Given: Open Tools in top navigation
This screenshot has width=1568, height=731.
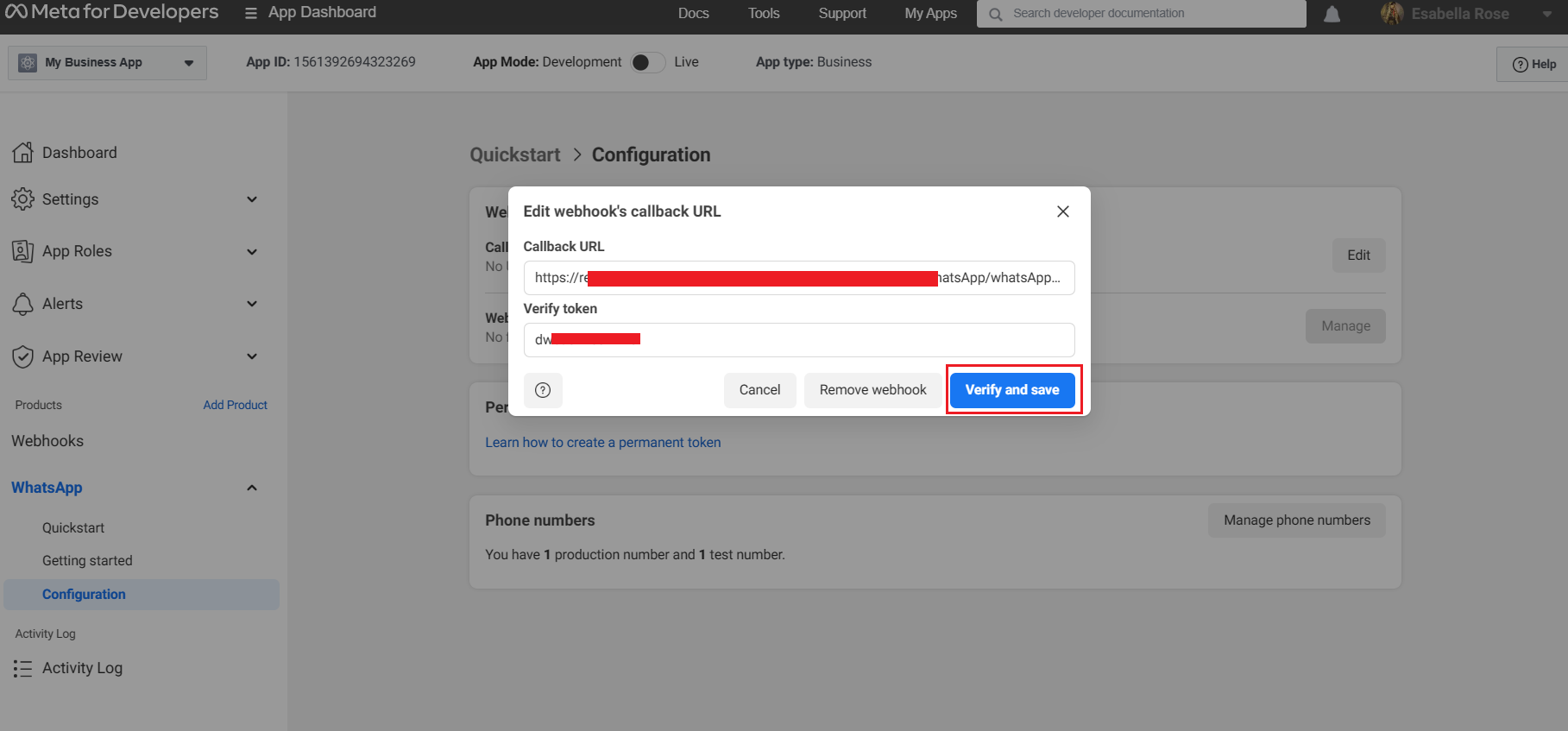Looking at the screenshot, I should pos(764,13).
